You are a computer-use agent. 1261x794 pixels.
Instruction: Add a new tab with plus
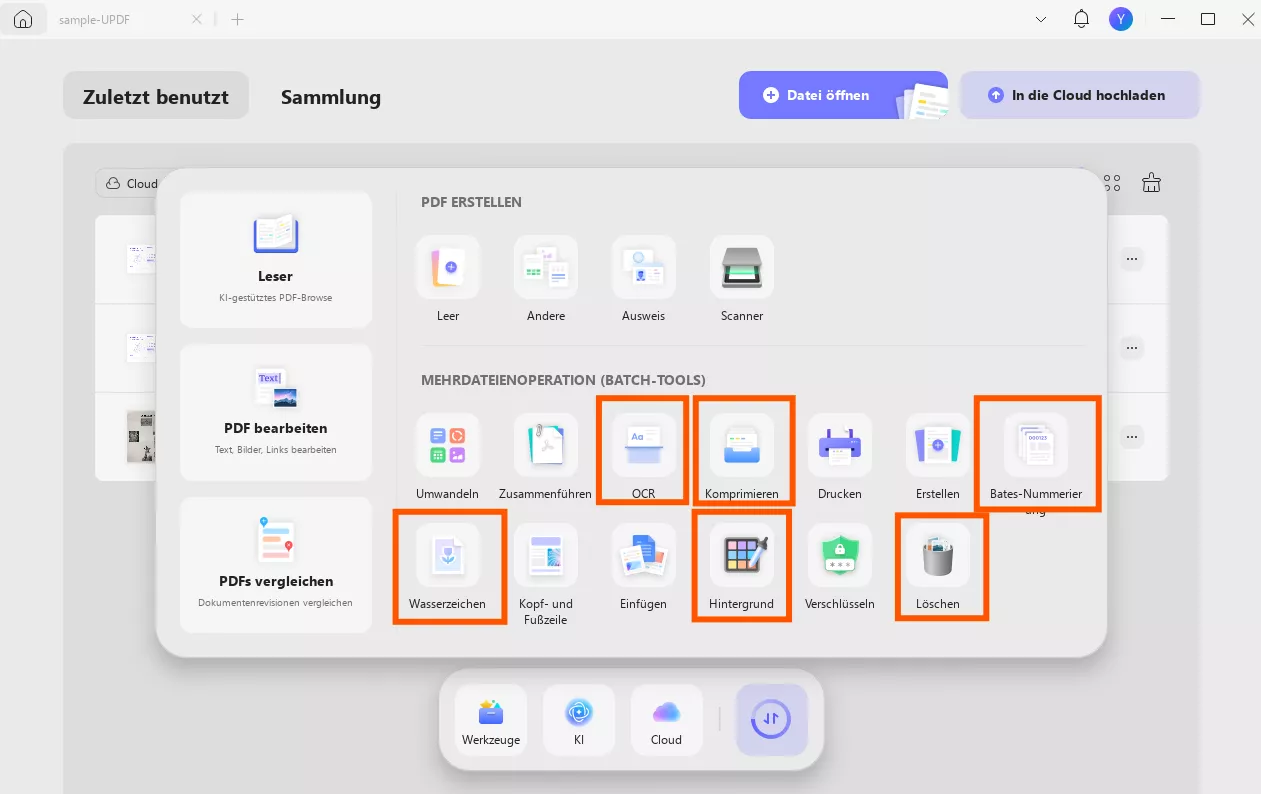(237, 19)
